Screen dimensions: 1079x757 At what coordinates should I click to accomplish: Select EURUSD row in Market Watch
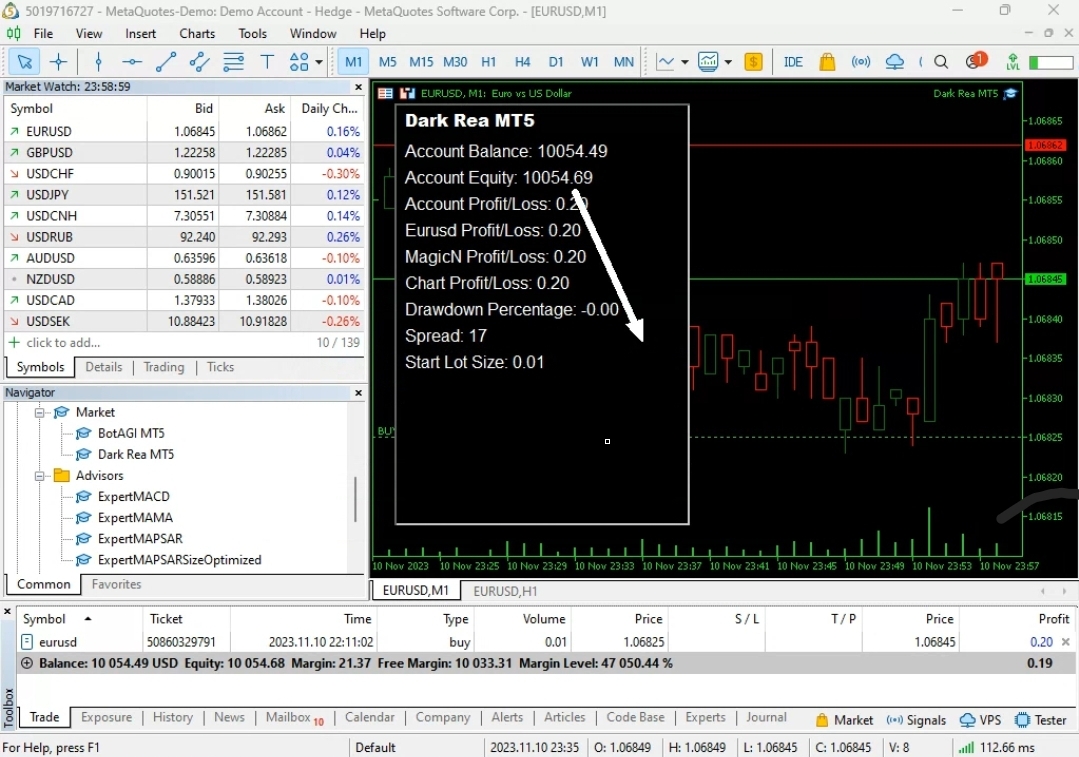pyautogui.click(x=184, y=131)
